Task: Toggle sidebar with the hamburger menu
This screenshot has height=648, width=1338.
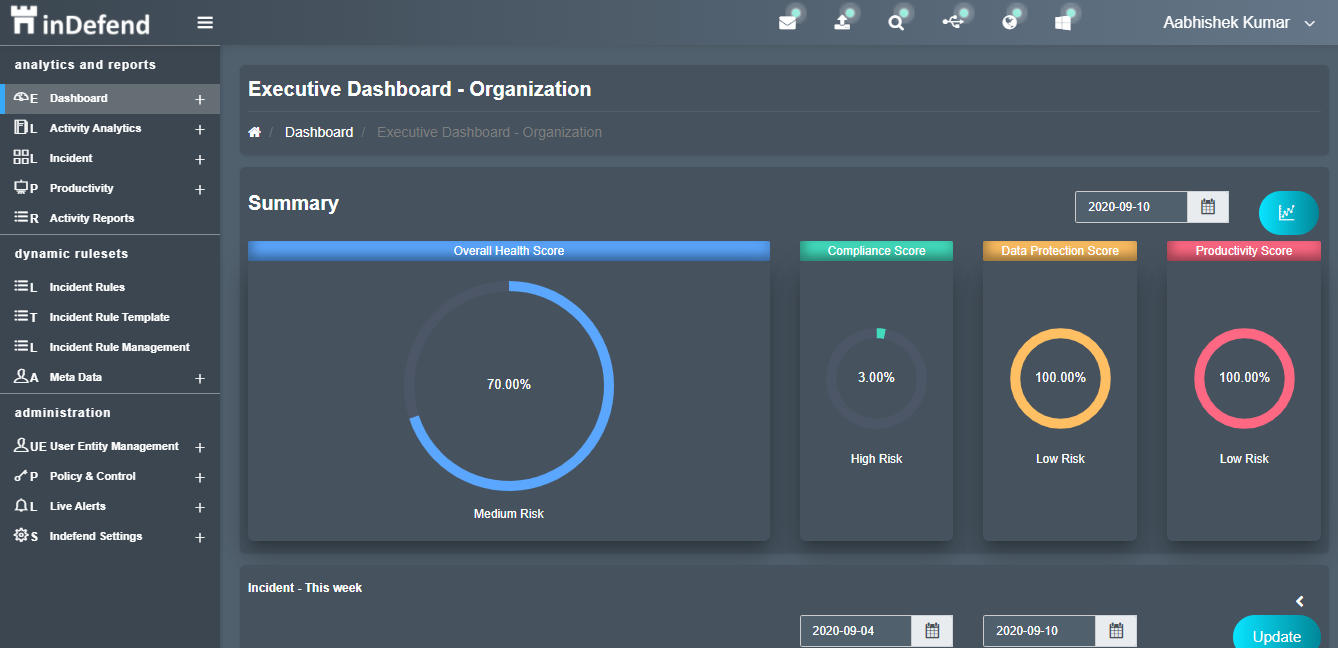Action: click(x=205, y=23)
